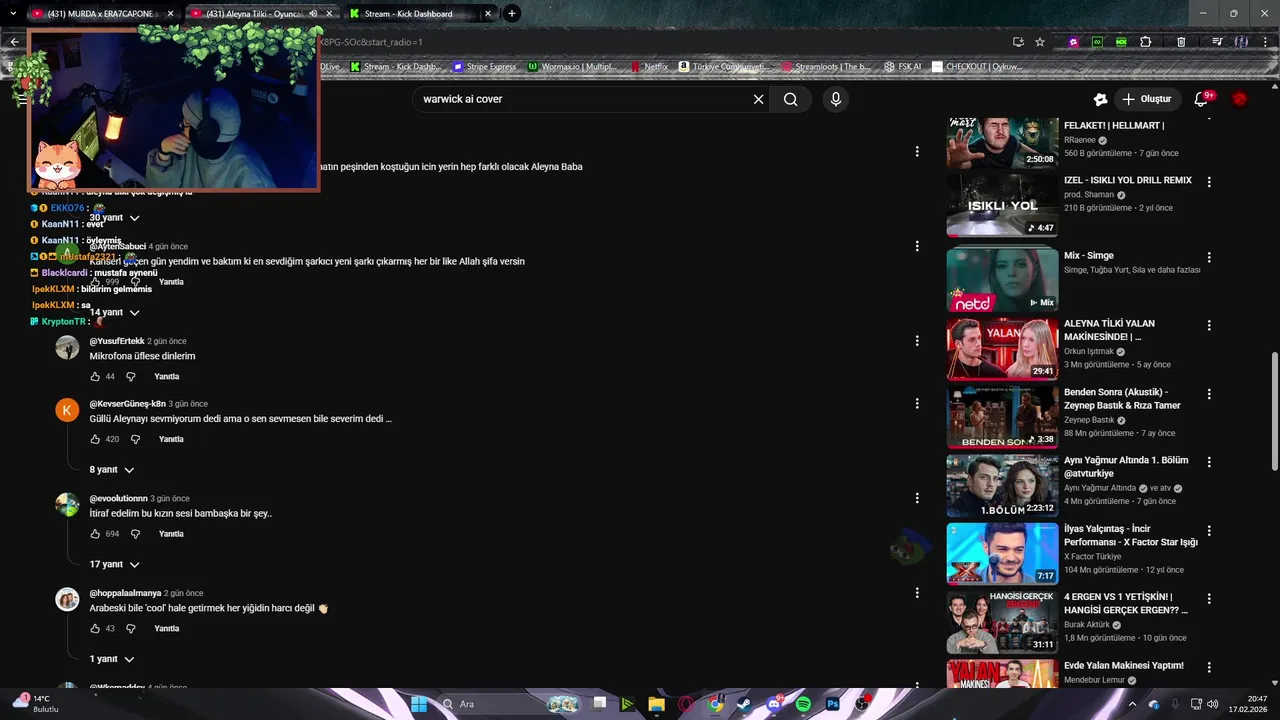Screen dimensions: 1280x720
Task: Open Discord from the taskbar
Action: point(774,704)
